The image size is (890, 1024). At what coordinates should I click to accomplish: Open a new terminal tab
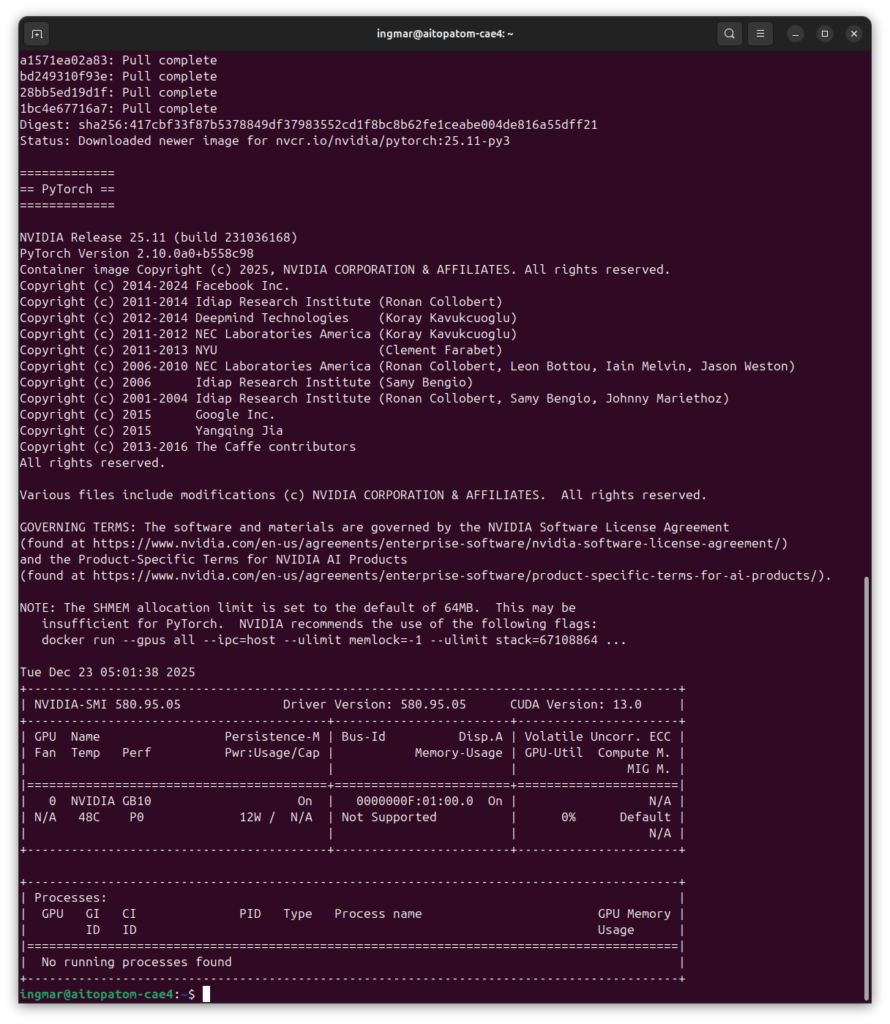pos(37,34)
